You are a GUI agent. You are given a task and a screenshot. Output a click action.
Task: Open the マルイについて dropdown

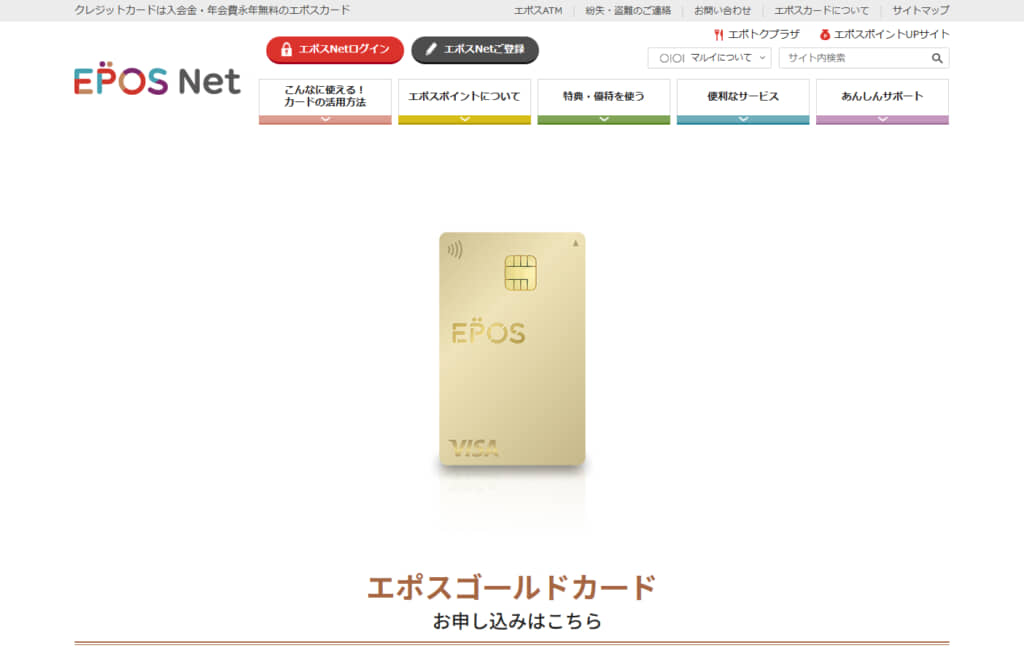pyautogui.click(x=709, y=58)
